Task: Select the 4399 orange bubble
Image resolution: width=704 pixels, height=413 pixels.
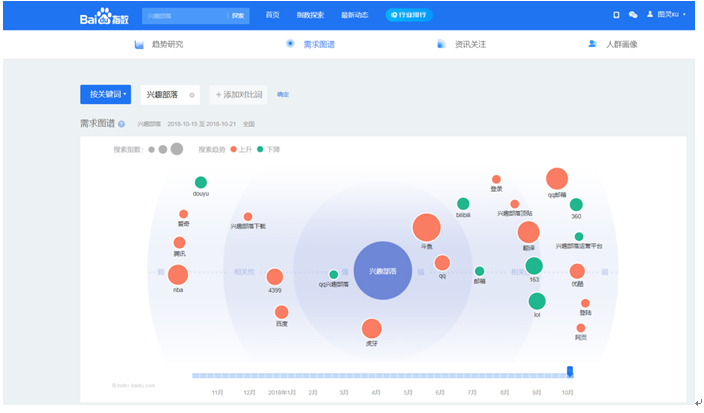Action: tap(275, 277)
